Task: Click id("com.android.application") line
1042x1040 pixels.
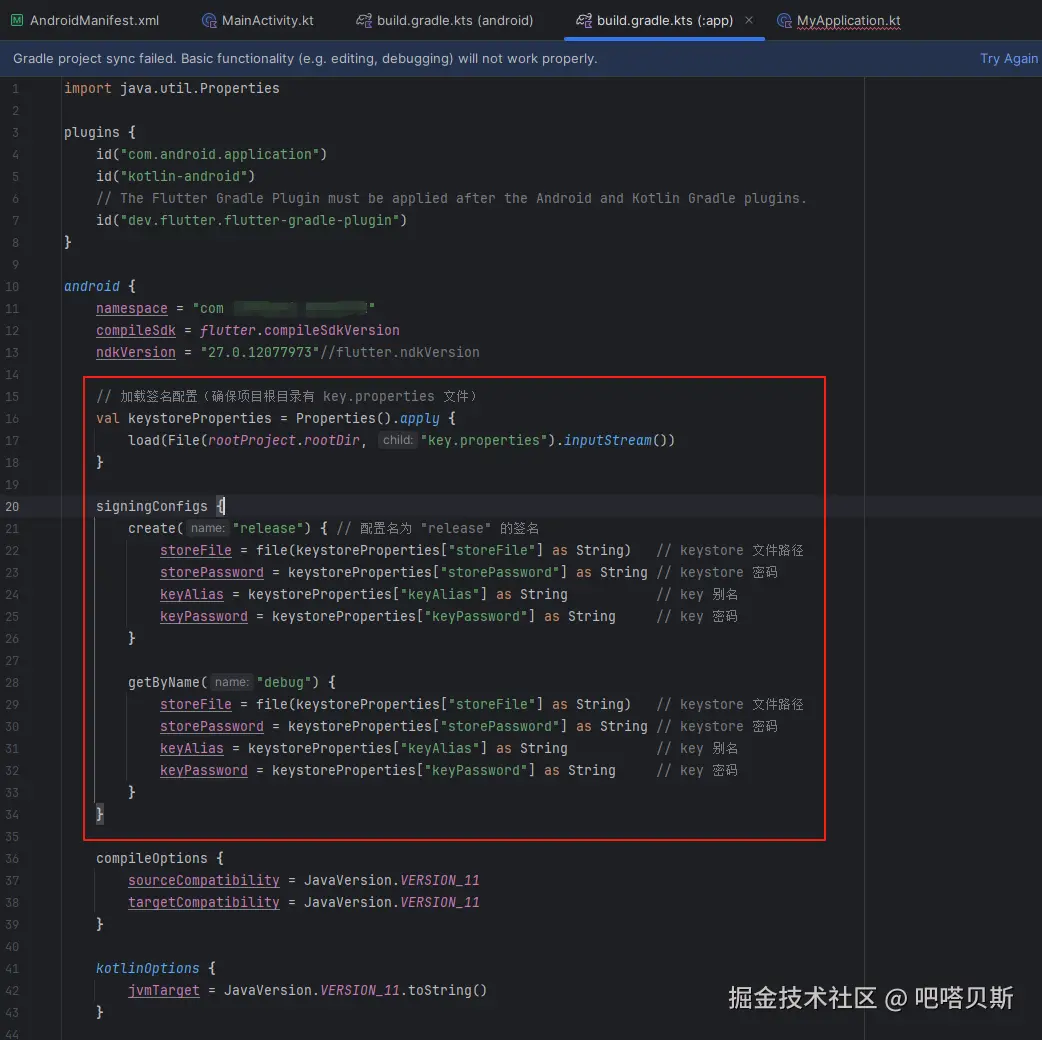Action: click(211, 154)
